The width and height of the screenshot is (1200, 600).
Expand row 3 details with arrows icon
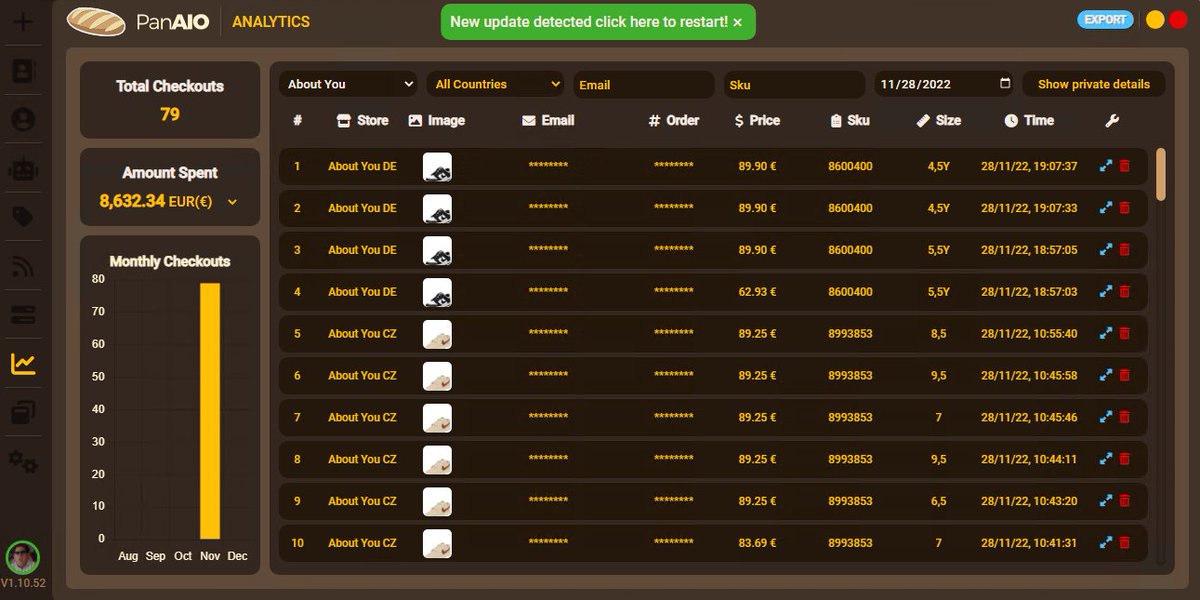[x=1105, y=250]
